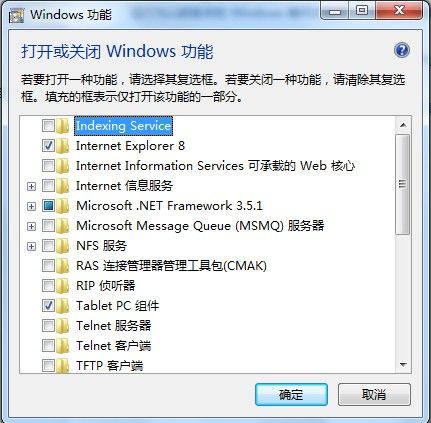Click the folder icon beside Internet Explorer 8
431x423 pixels.
[63, 146]
